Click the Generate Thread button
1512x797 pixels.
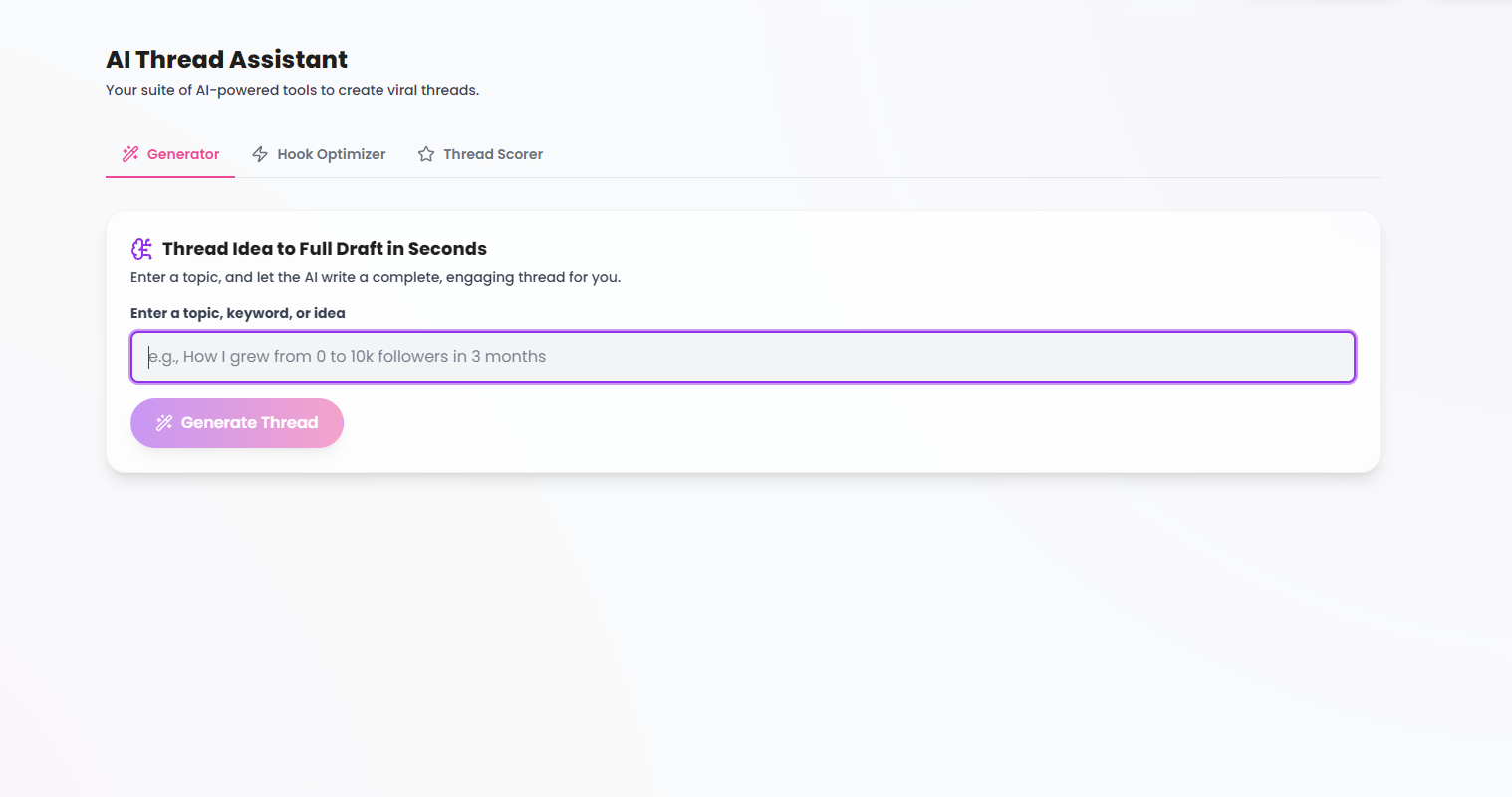click(237, 423)
